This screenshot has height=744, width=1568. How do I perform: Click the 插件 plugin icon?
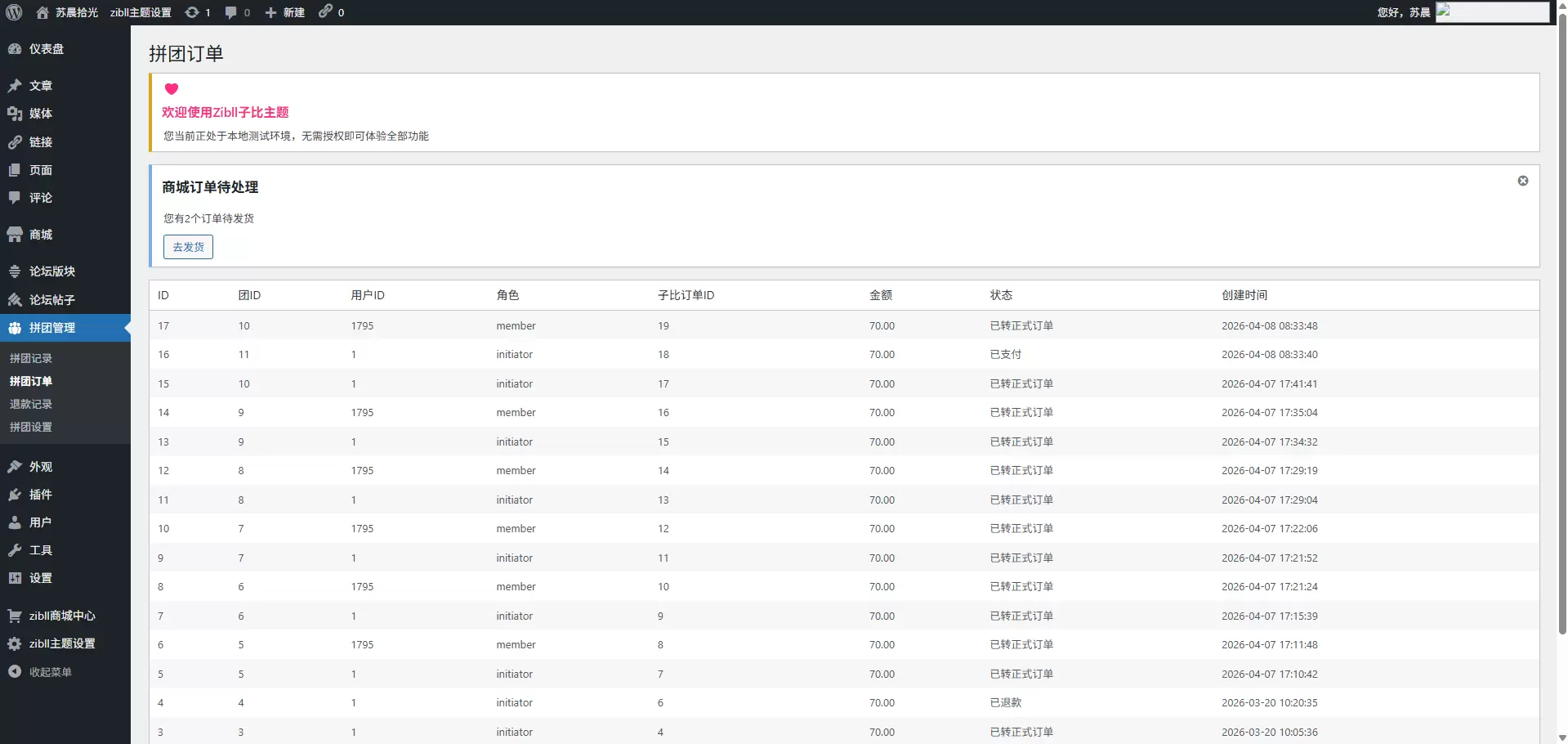click(x=15, y=495)
